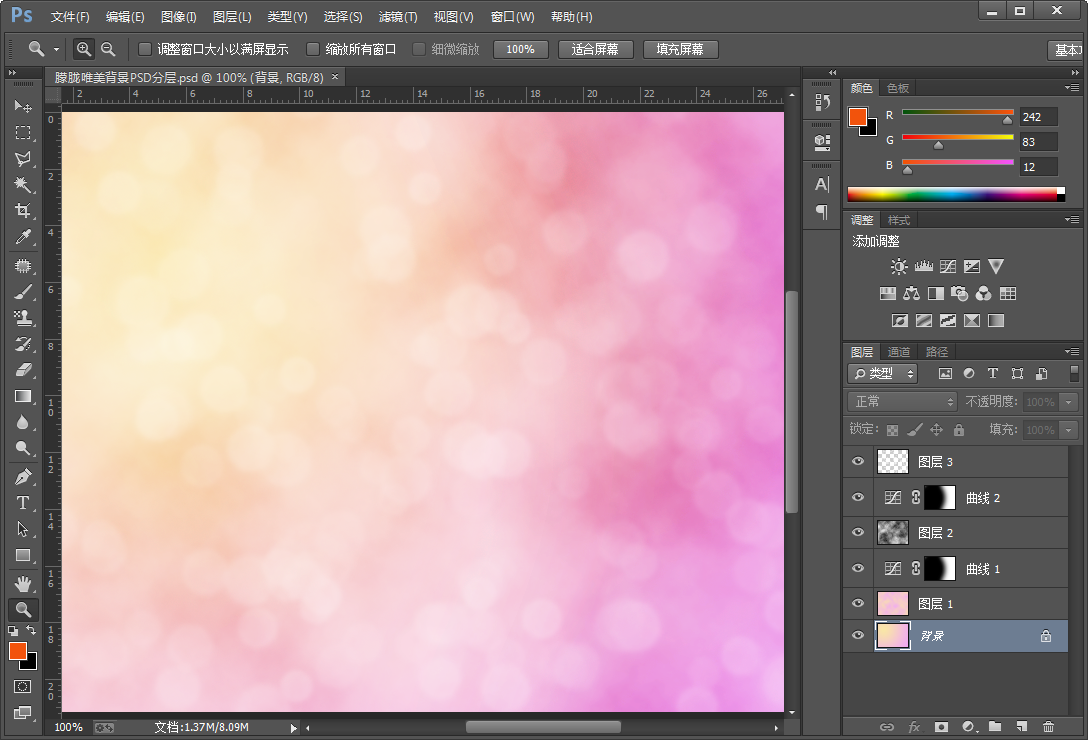The image size is (1088, 740).
Task: Select the Horizontal Type tool
Action: (23, 502)
